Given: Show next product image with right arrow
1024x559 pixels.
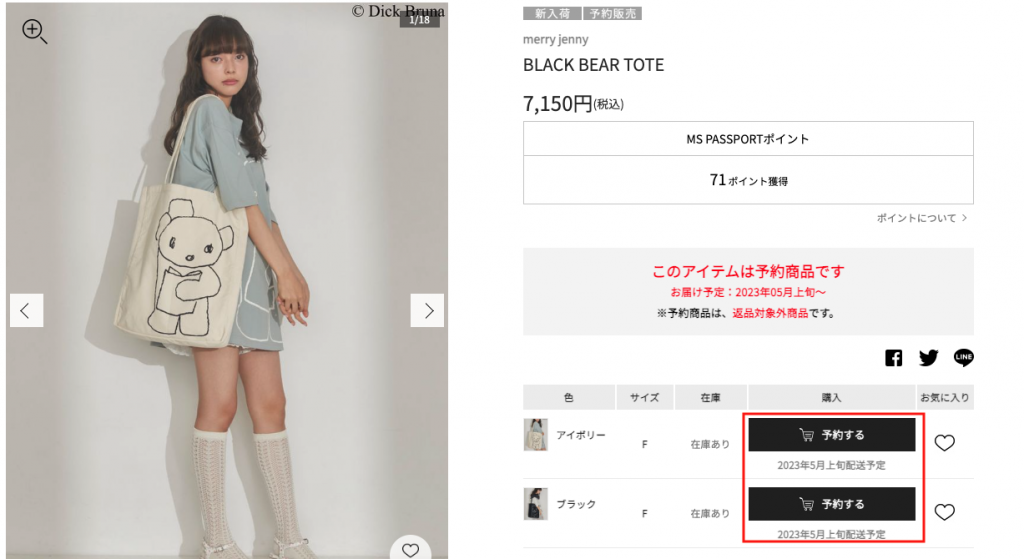Looking at the screenshot, I should (x=428, y=310).
